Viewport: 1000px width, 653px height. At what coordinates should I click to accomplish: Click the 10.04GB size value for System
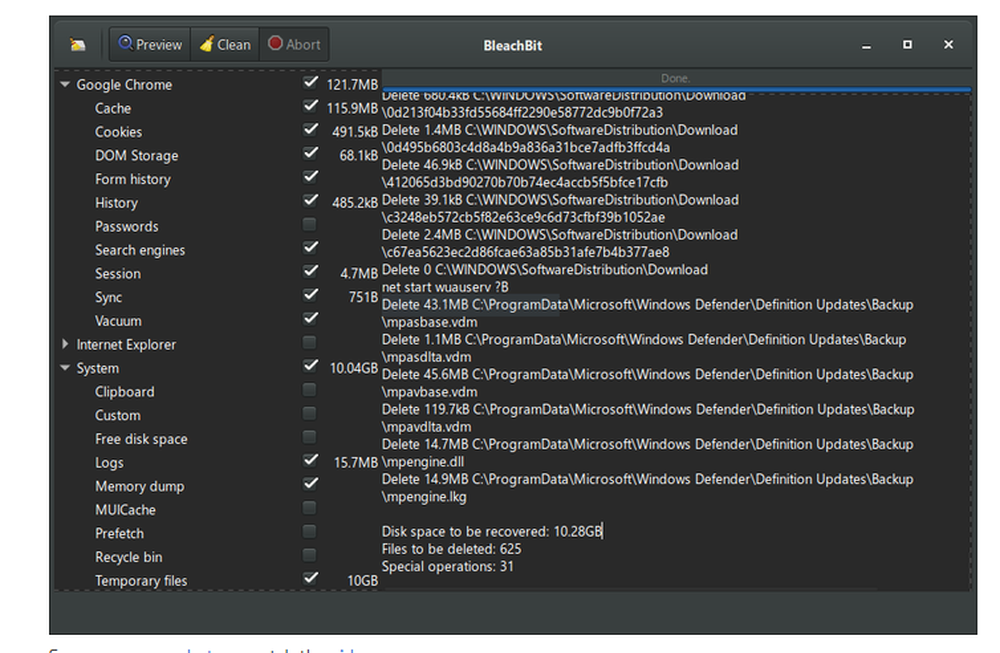(x=353, y=369)
